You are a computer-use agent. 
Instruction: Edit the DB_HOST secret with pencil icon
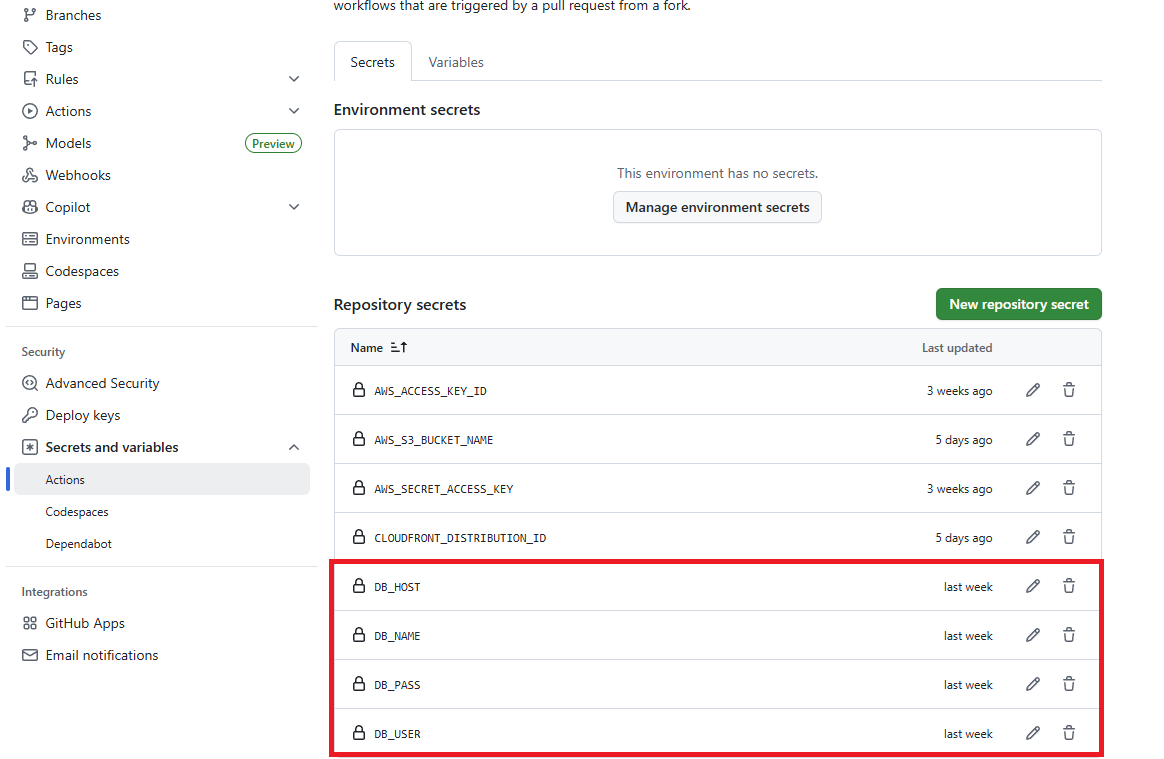coord(1033,586)
